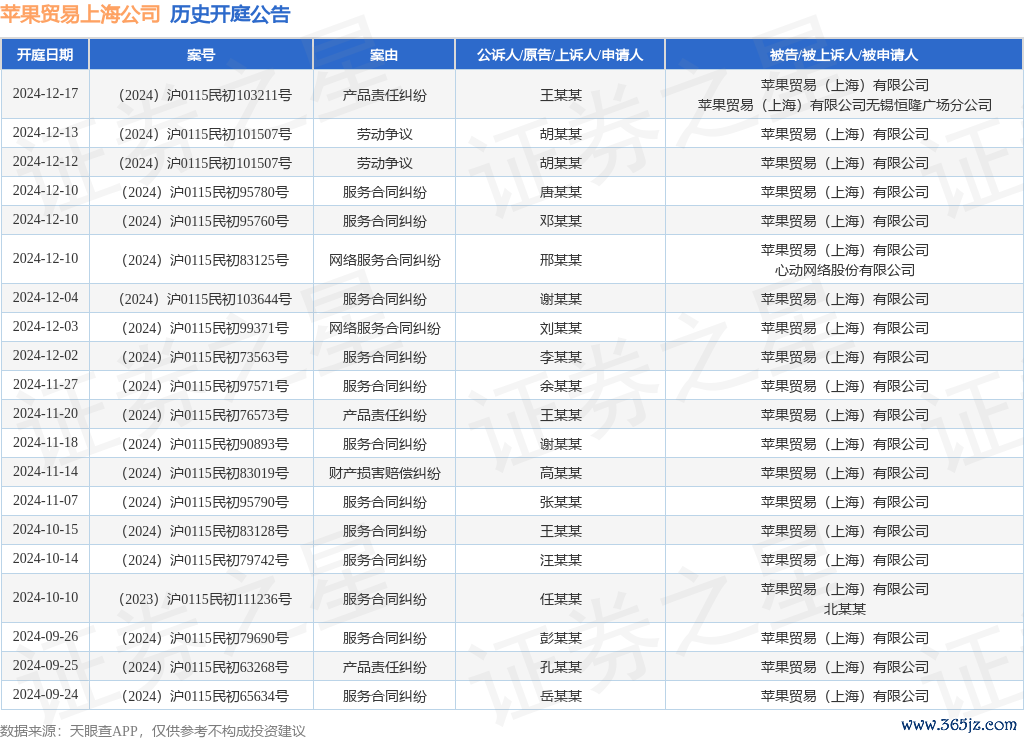Select the date 2024-11-27
Screen dimensions: 1024x740
(x=45, y=384)
